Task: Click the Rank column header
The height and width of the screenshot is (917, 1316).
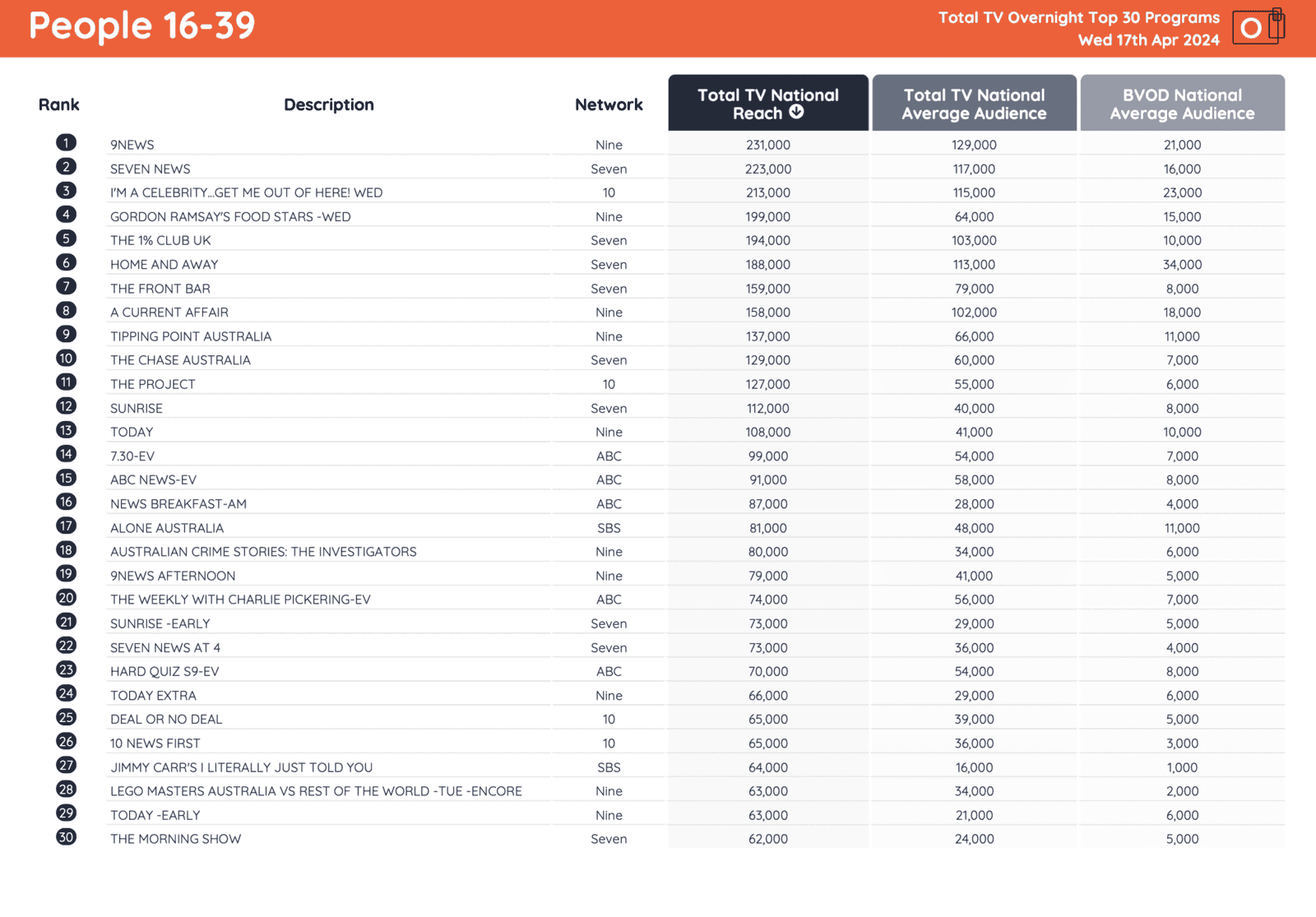Action: coord(59,104)
